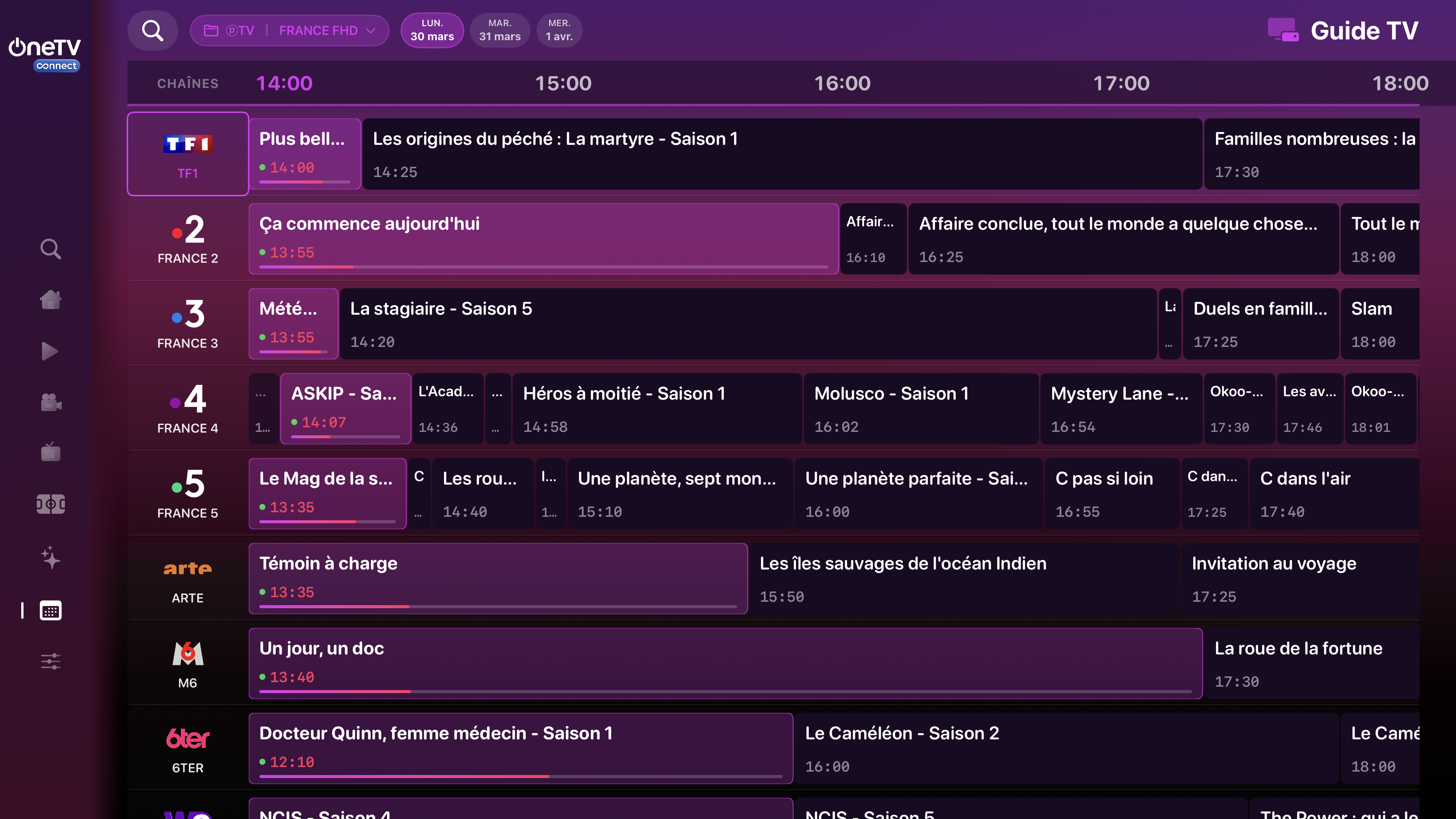Select 'Ça commence aujourd'hui' on France 2
Image resolution: width=1456 pixels, height=819 pixels.
pyautogui.click(x=543, y=239)
